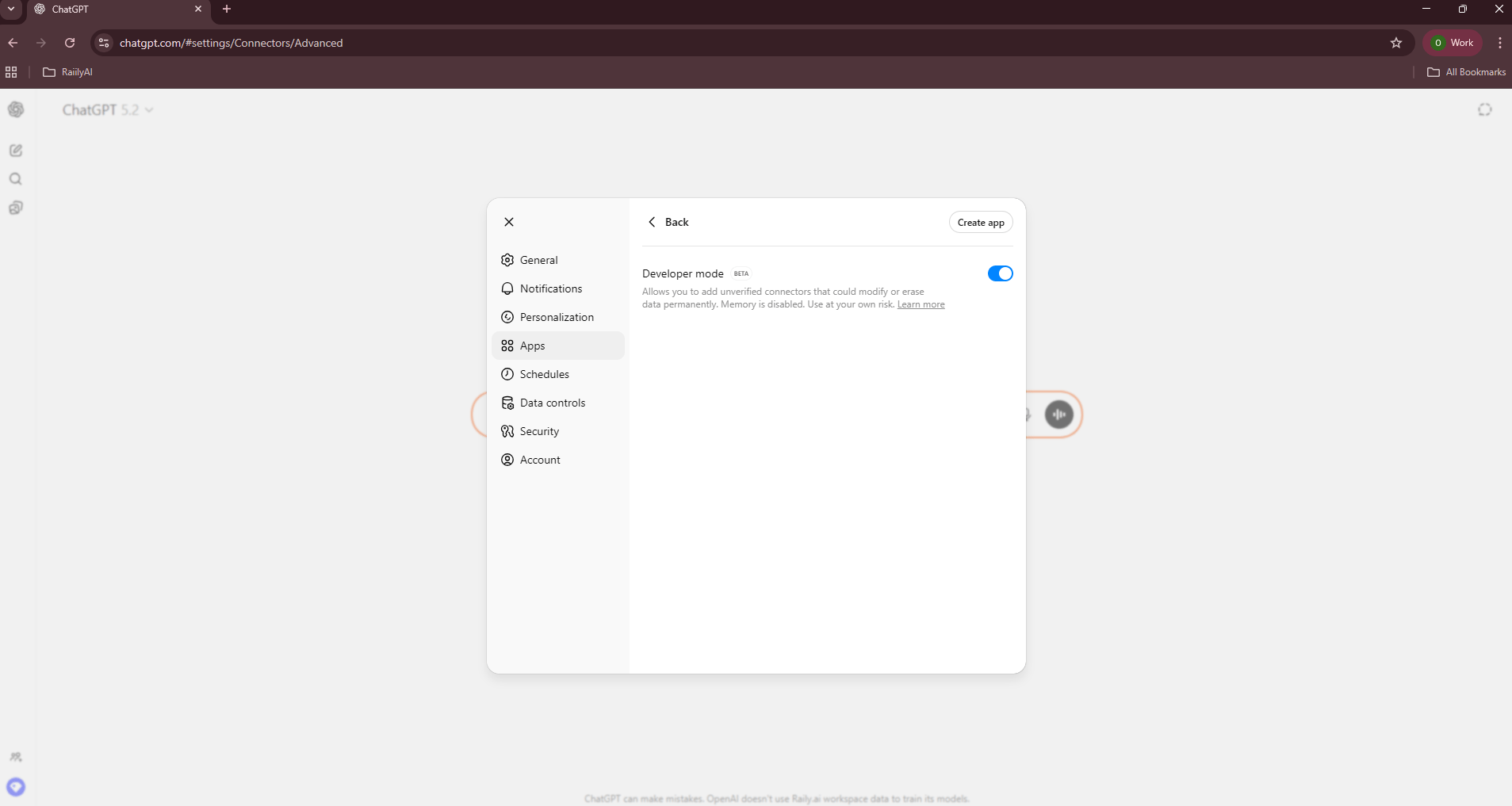This screenshot has width=1512, height=806.
Task: Click the BETA badge next to Developer mode
Action: (x=741, y=273)
